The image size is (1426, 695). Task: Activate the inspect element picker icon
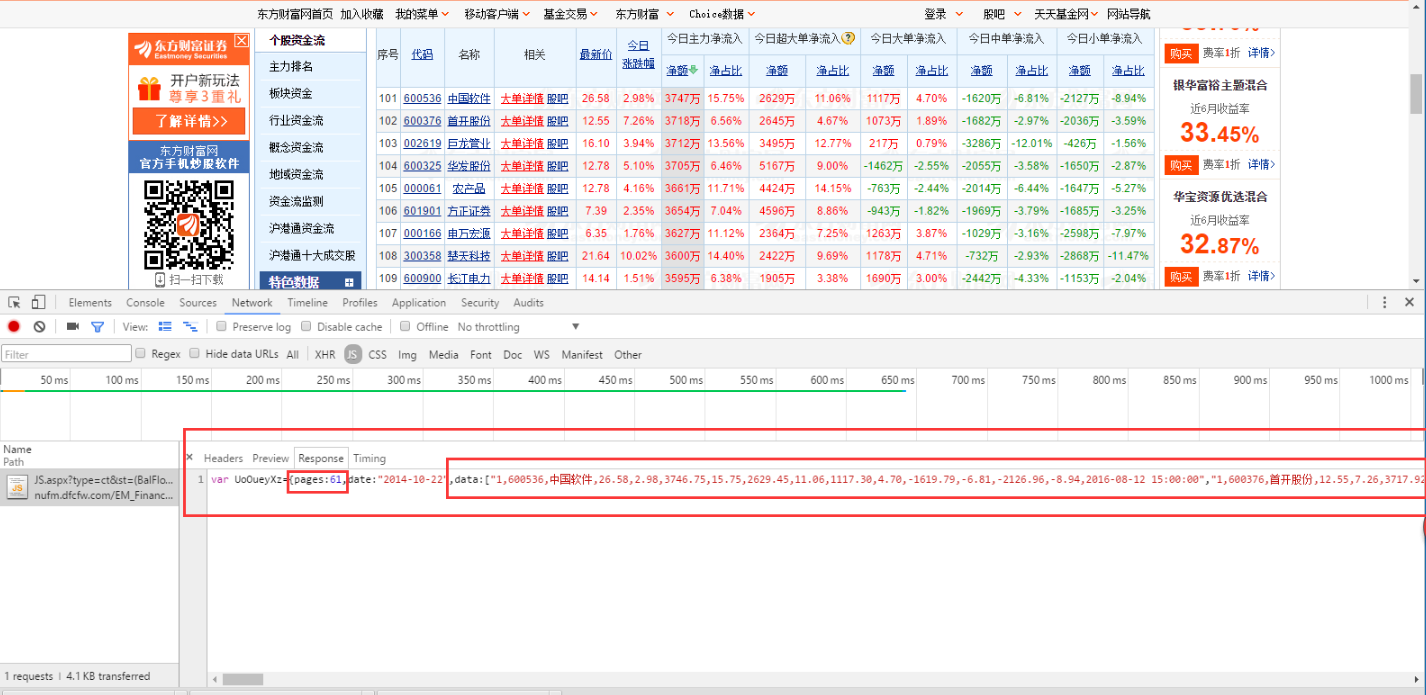click(x=15, y=302)
